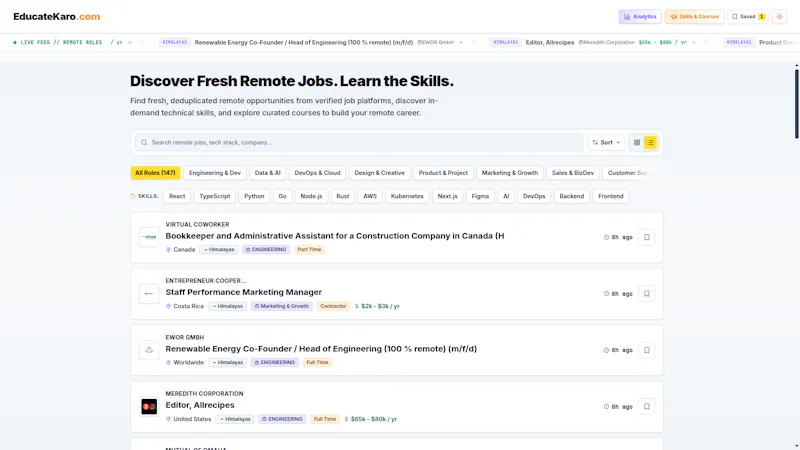Select the Backend skill chip

click(571, 196)
